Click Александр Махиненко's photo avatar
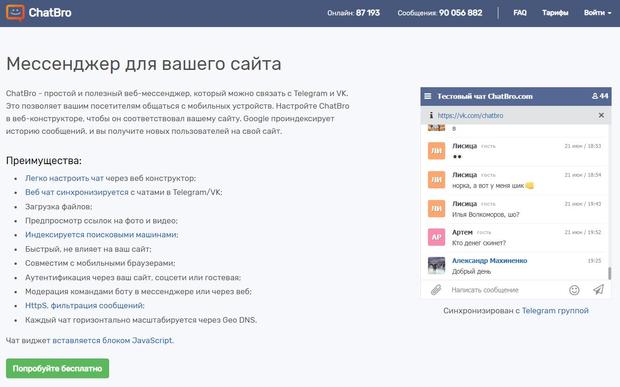620x387 pixels. click(x=437, y=266)
